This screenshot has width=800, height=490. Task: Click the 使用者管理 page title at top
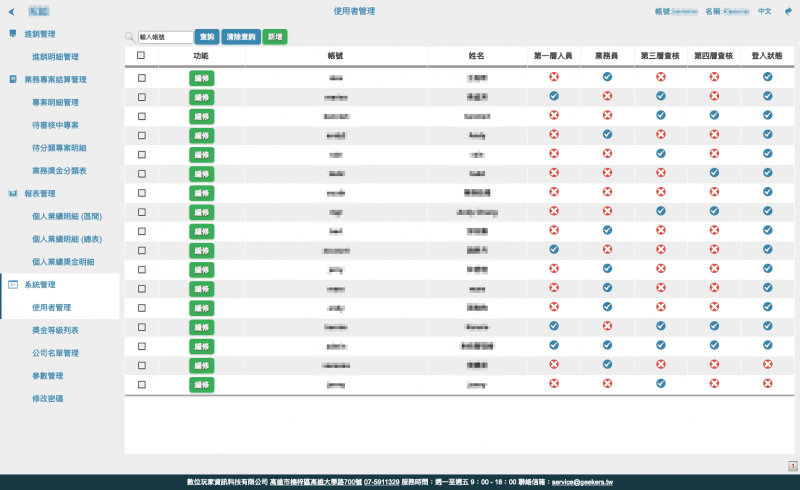coord(354,11)
